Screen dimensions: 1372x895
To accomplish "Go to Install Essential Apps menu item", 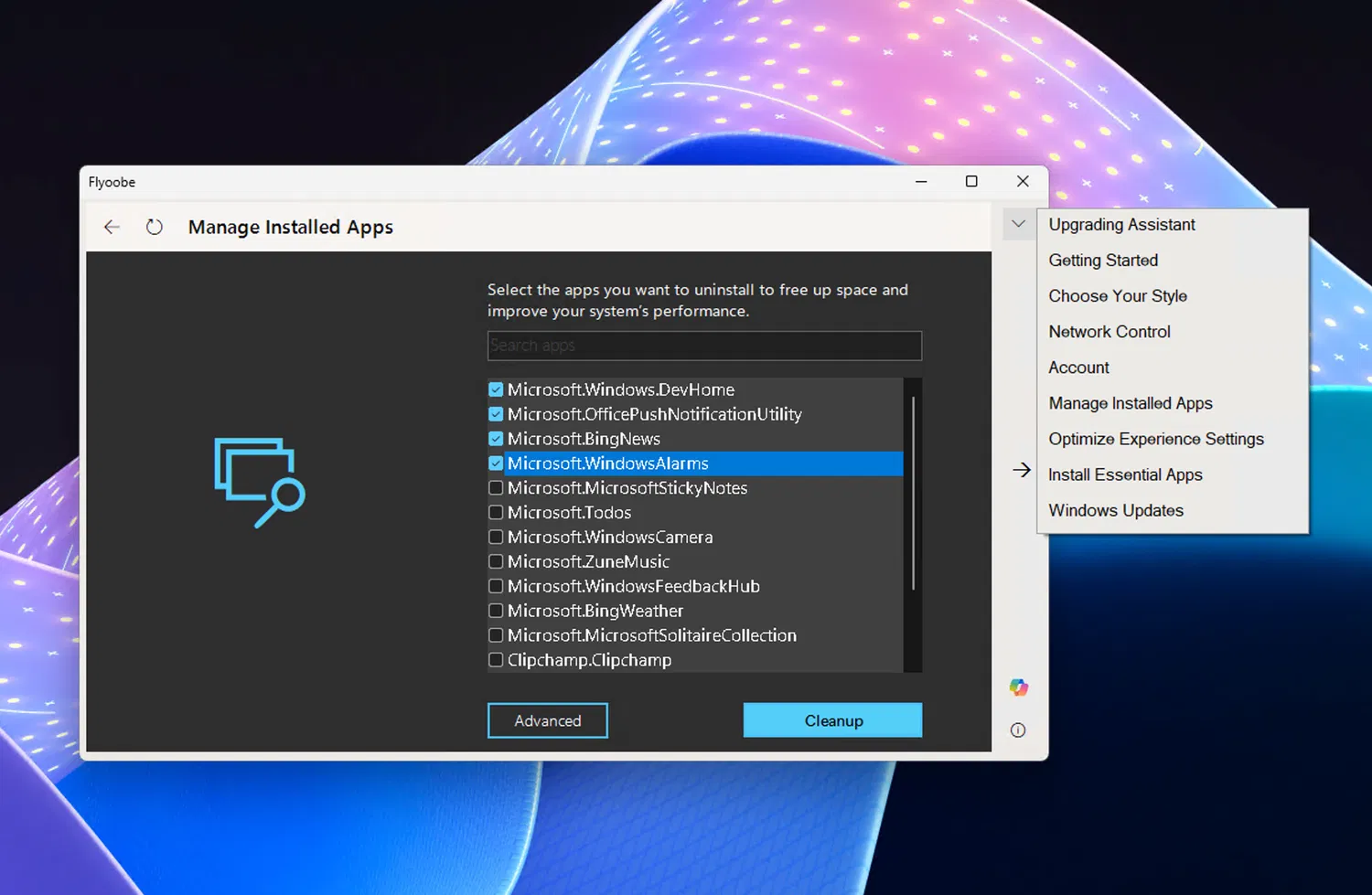I will pyautogui.click(x=1173, y=474).
